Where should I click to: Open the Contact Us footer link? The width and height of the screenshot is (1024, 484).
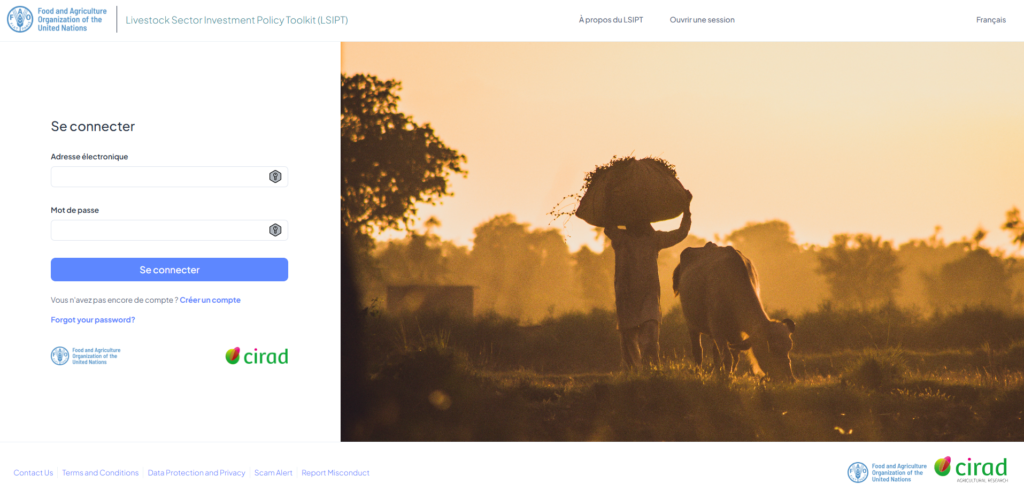pyautogui.click(x=33, y=473)
